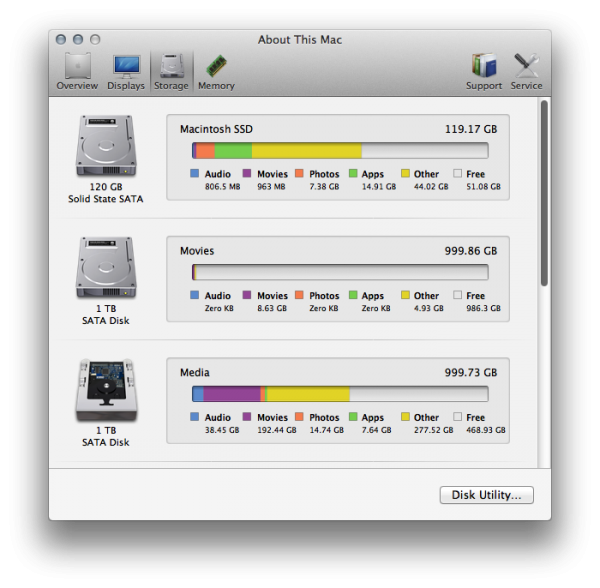Screen dimensions: 600x588
Task: Click the '468.93 GB' Free value
Action: 486,430
